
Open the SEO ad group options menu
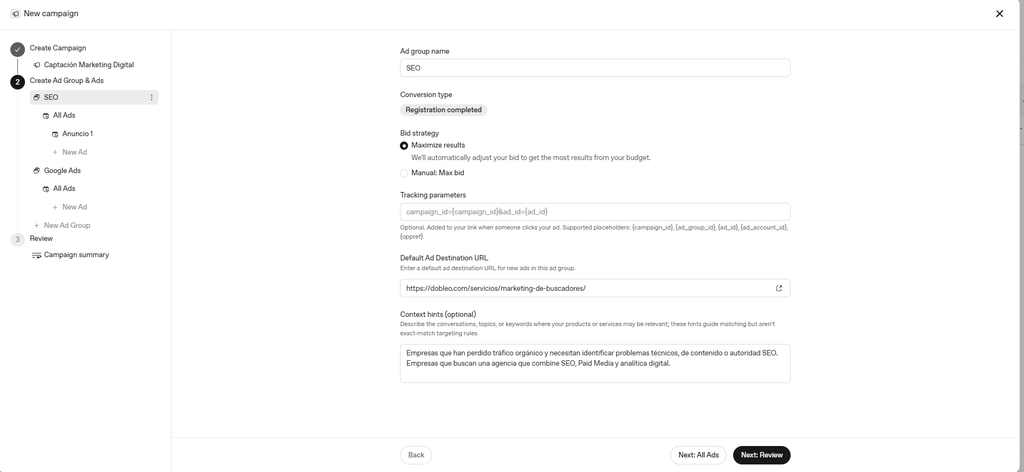click(152, 97)
